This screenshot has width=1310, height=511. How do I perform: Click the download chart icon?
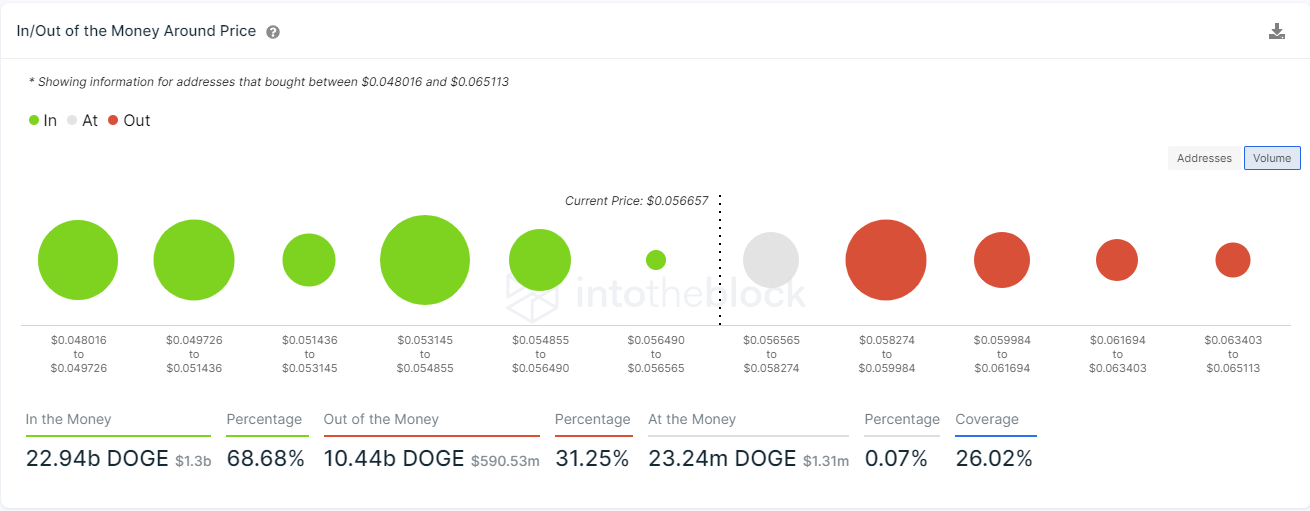point(1276,31)
